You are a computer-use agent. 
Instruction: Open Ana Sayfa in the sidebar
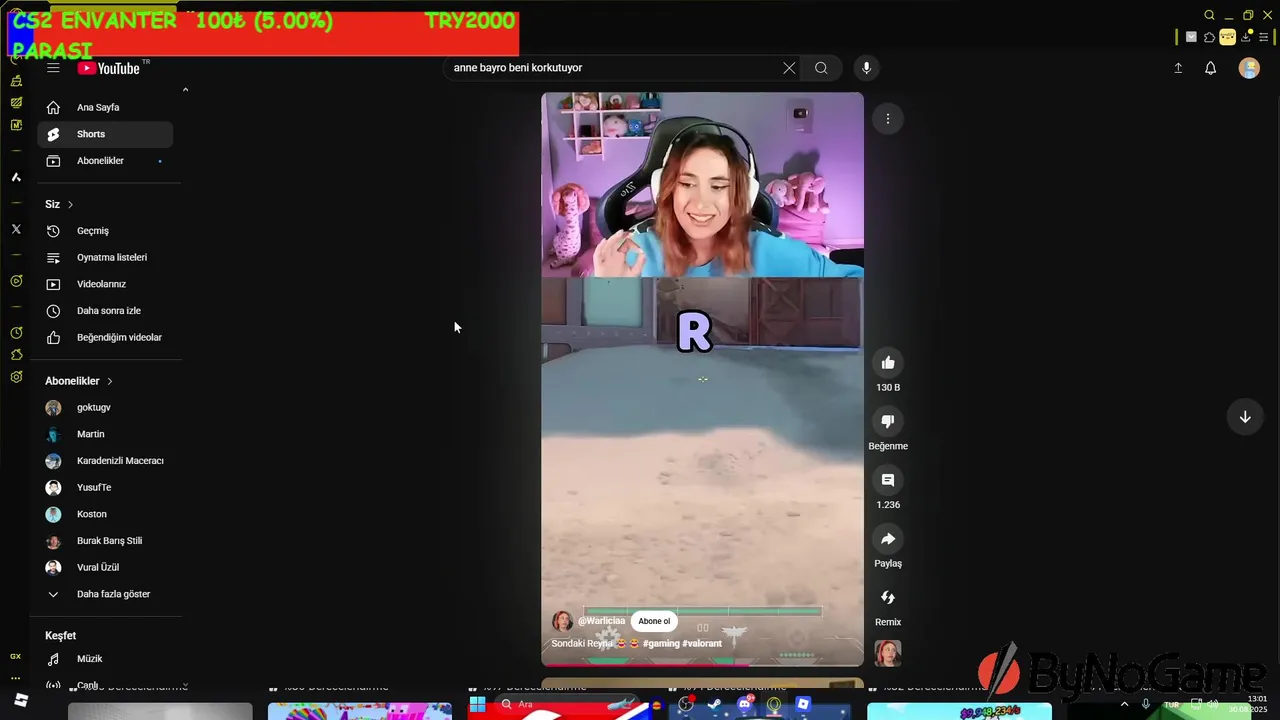click(x=105, y=107)
